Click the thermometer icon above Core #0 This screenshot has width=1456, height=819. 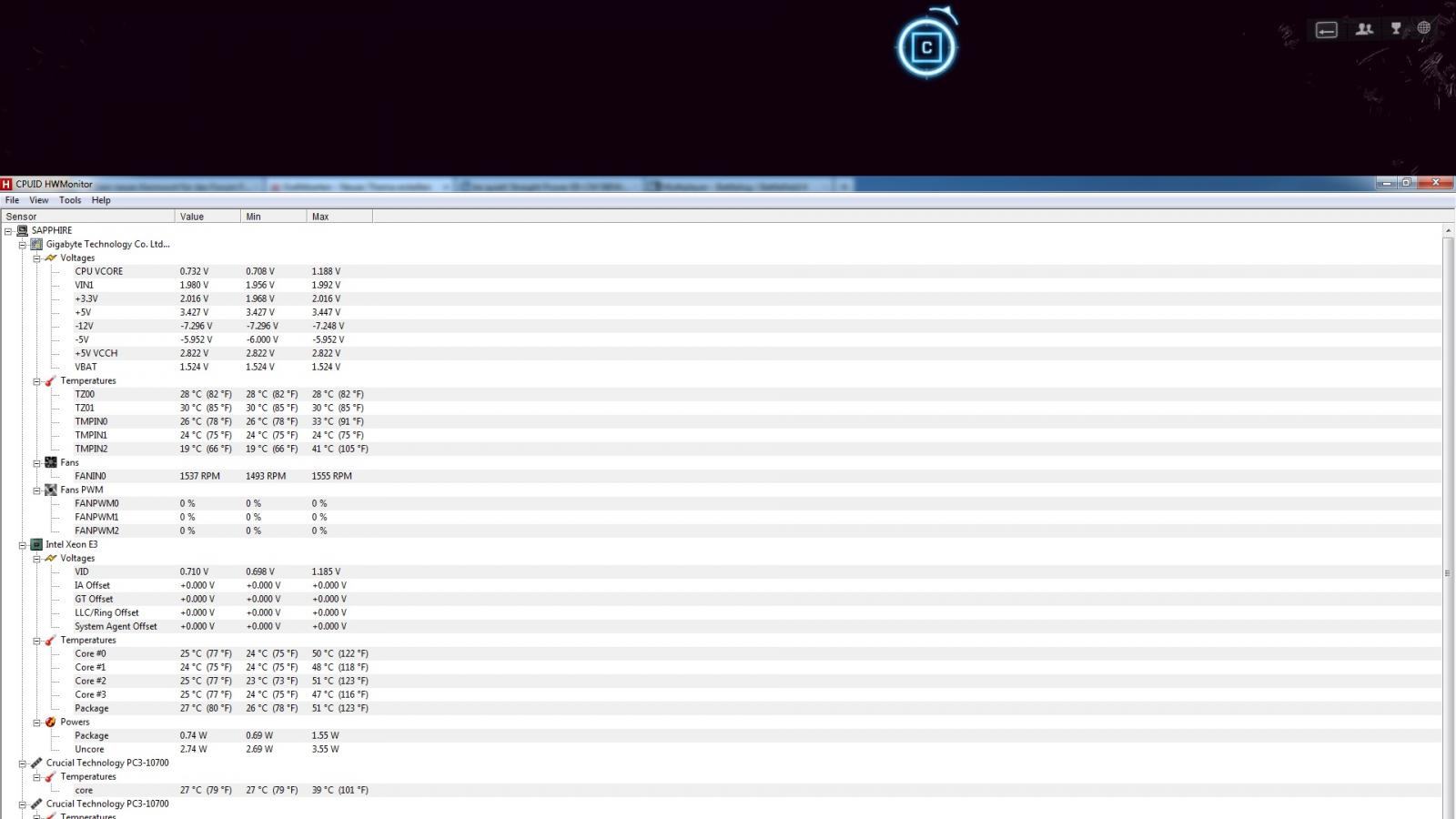(51, 640)
